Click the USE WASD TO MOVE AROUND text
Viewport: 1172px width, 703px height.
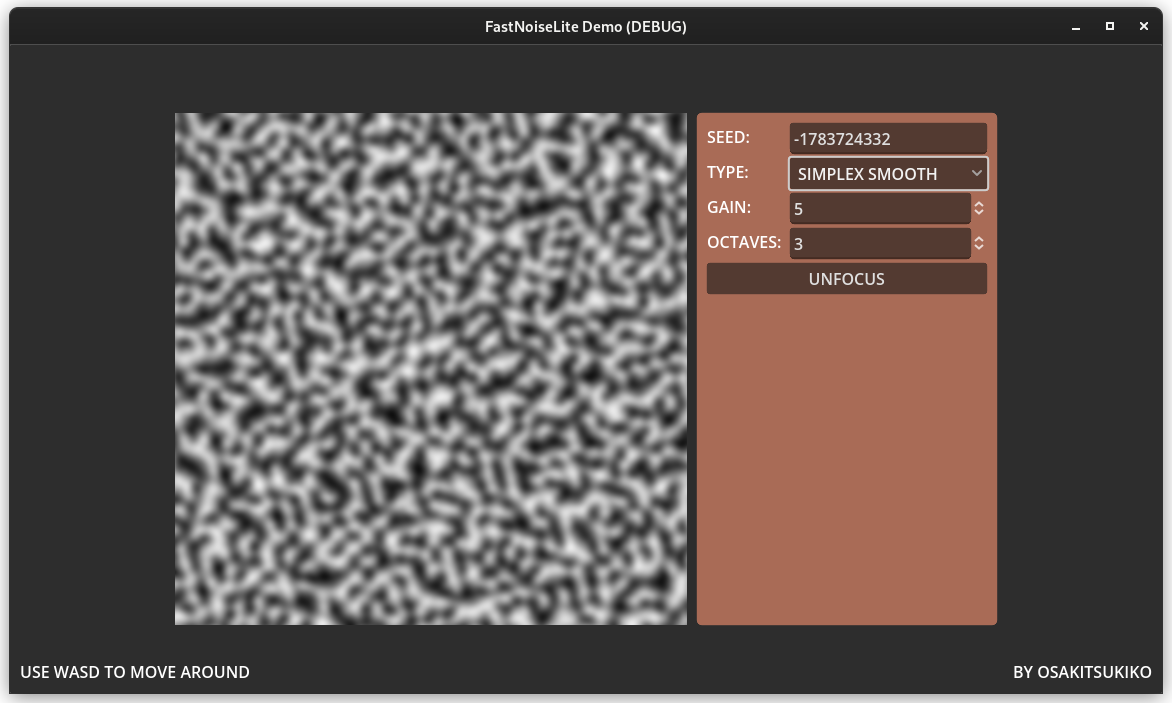coord(135,672)
